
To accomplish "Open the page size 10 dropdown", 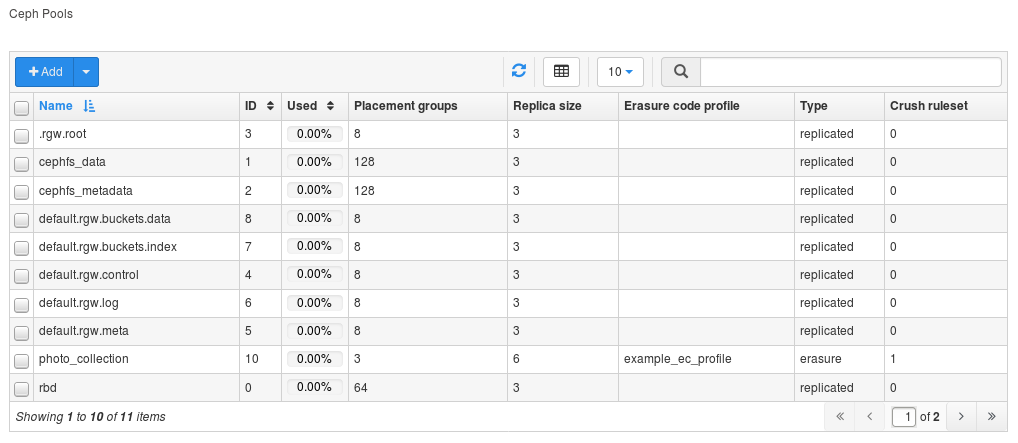I will pos(620,72).
